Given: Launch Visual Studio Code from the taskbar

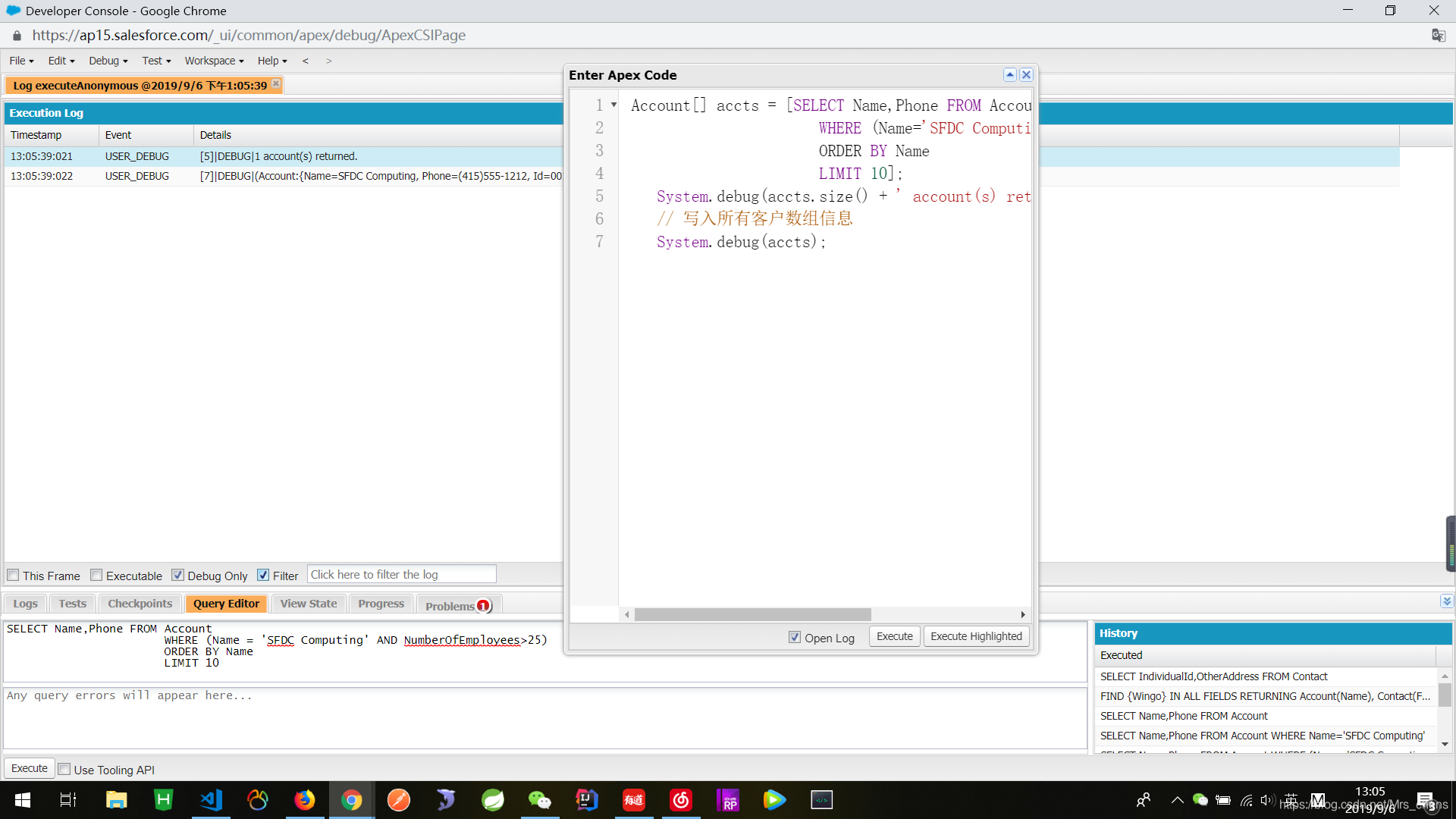Looking at the screenshot, I should tap(210, 799).
